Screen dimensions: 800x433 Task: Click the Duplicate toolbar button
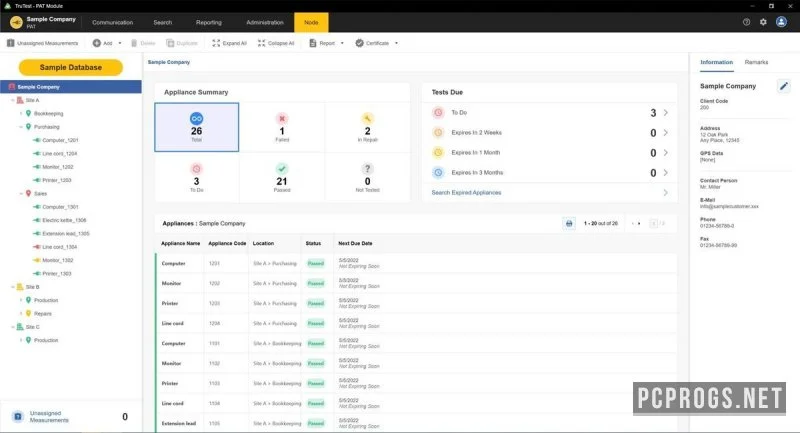(x=182, y=43)
